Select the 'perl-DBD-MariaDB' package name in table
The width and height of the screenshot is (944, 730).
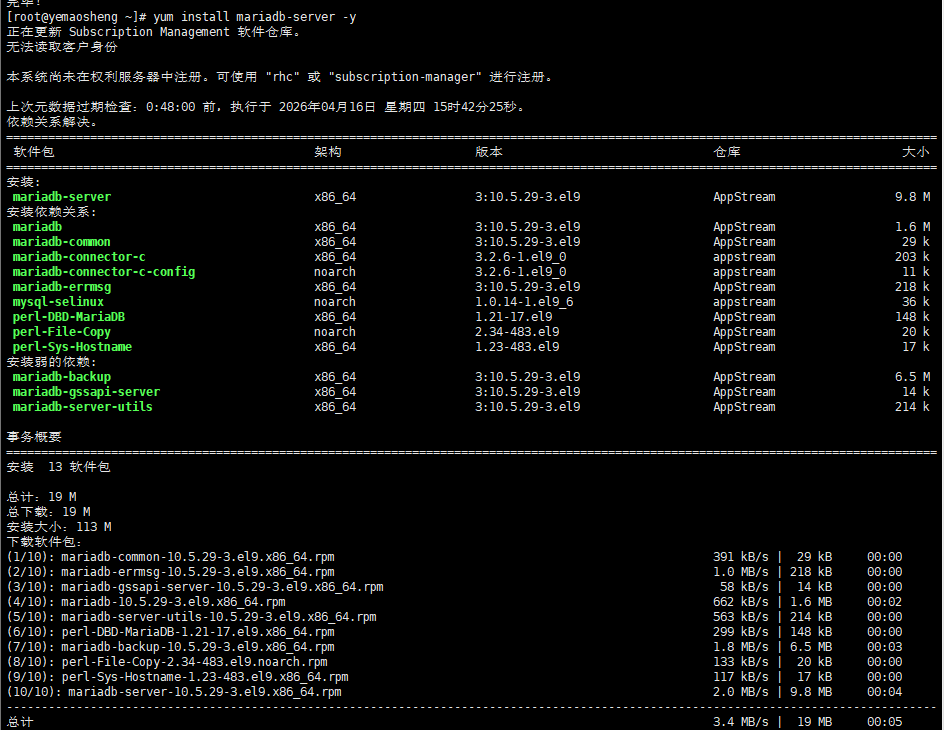69,317
